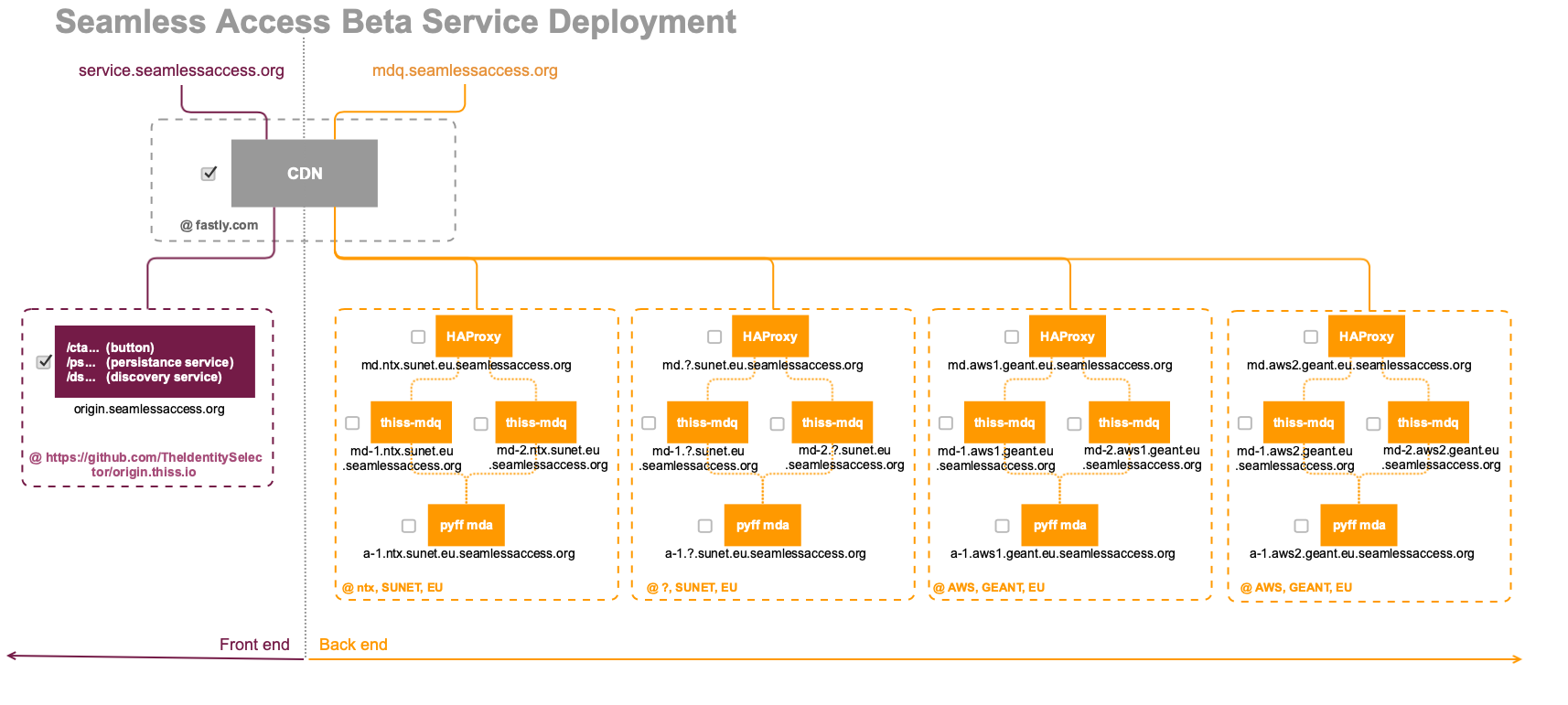This screenshot has height=705, width=1568.
Task: Click the a-1.aws2.geant.eu.seamlessaccess.org hostname
Action: coord(1362,553)
